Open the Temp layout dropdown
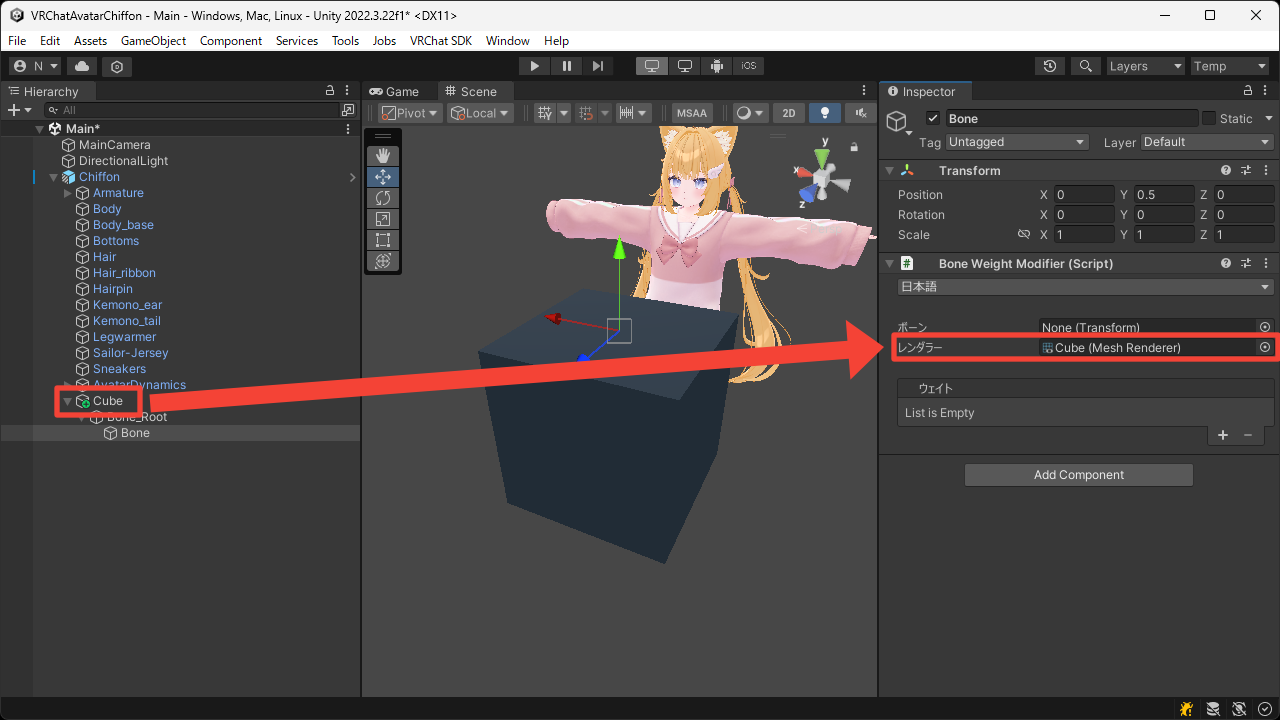Screen dimensions: 1280x720 pos(1230,66)
